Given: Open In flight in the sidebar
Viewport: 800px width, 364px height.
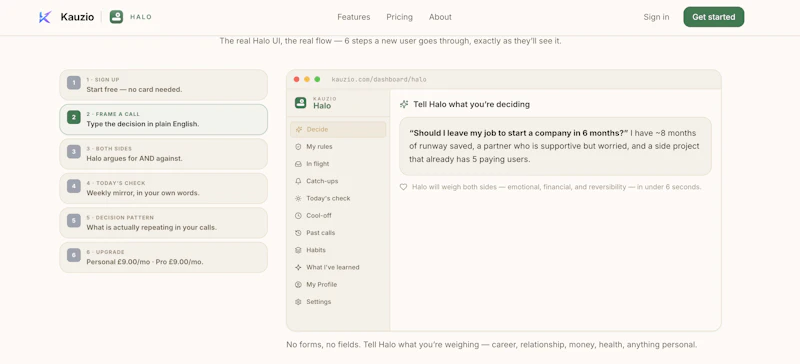Looking at the screenshot, I should pyautogui.click(x=338, y=164).
